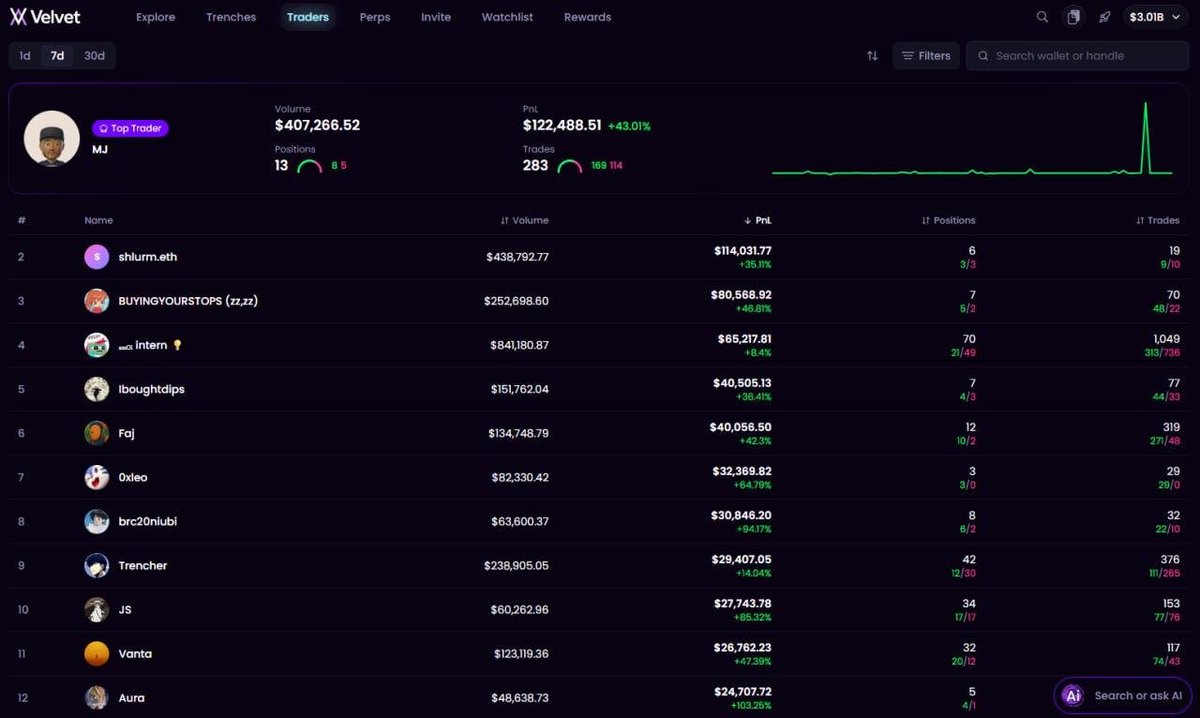The width and height of the screenshot is (1200, 718).
Task: Select the 30d time range
Action: click(94, 56)
